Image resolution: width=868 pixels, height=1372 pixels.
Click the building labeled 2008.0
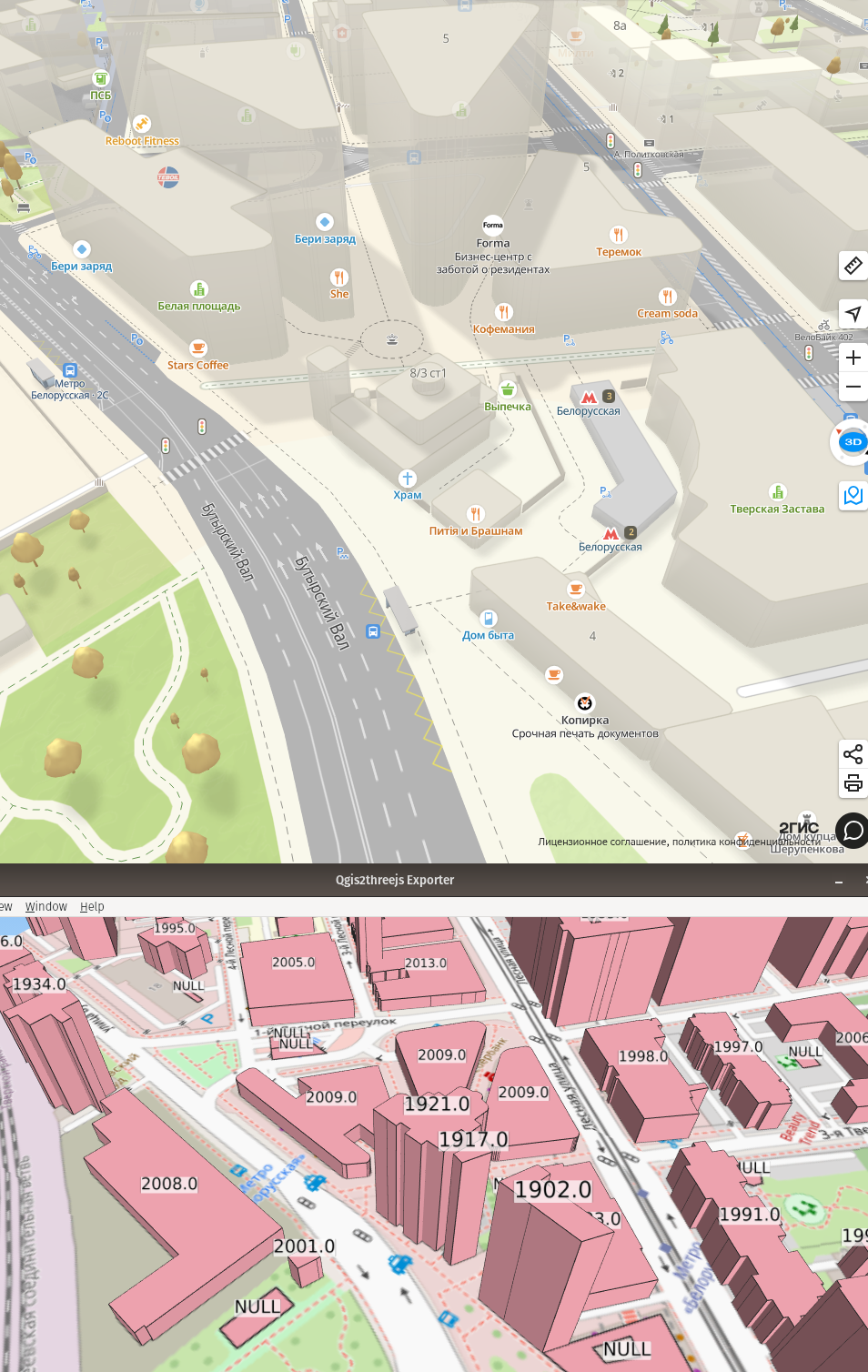click(x=169, y=1184)
